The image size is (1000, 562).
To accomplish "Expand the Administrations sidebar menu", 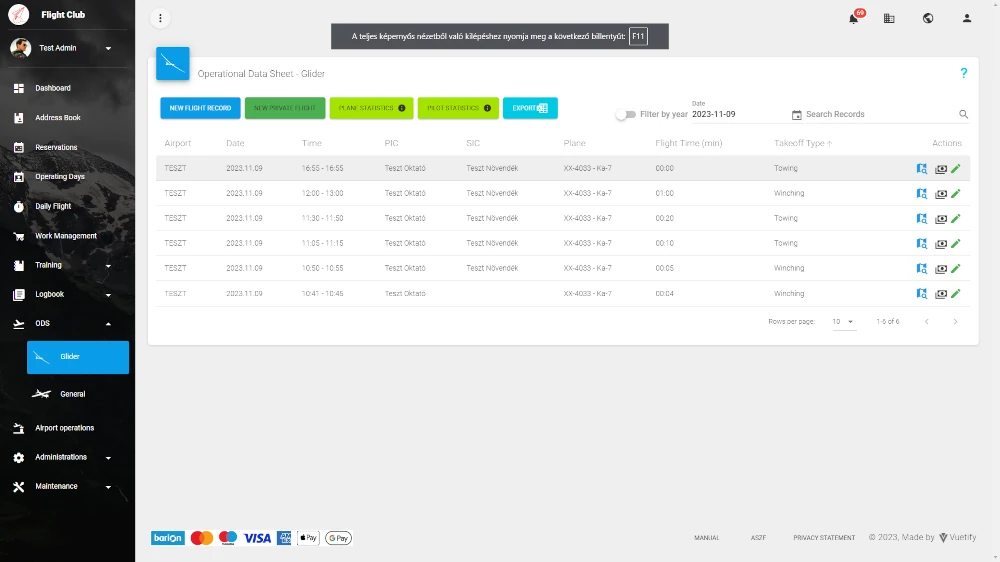I will 108,458.
